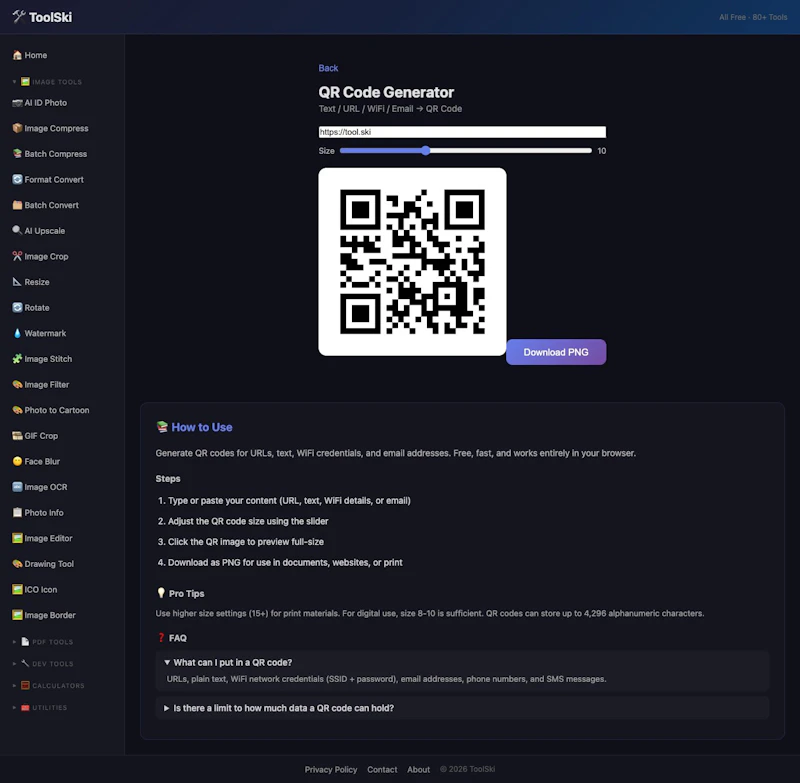Image resolution: width=800 pixels, height=783 pixels.
Task: Expand the Utilities section
Action: pyautogui.click(x=40, y=708)
